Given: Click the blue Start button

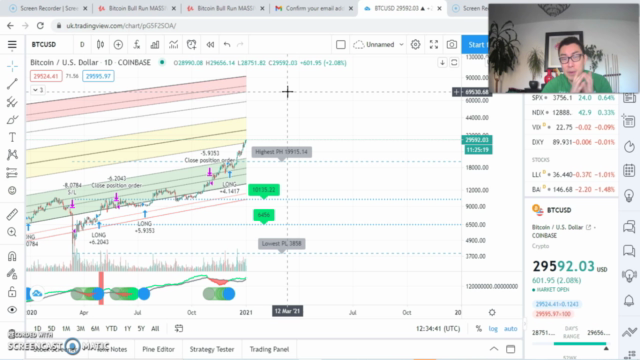Looking at the screenshot, I should pyautogui.click(x=476, y=44).
